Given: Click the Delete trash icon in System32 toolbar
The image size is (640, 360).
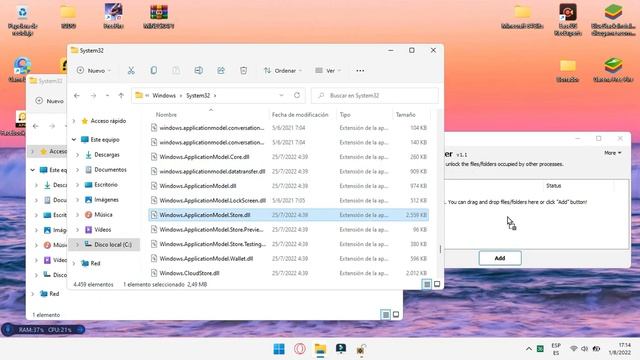Looking at the screenshot, I should pyautogui.click(x=244, y=71).
